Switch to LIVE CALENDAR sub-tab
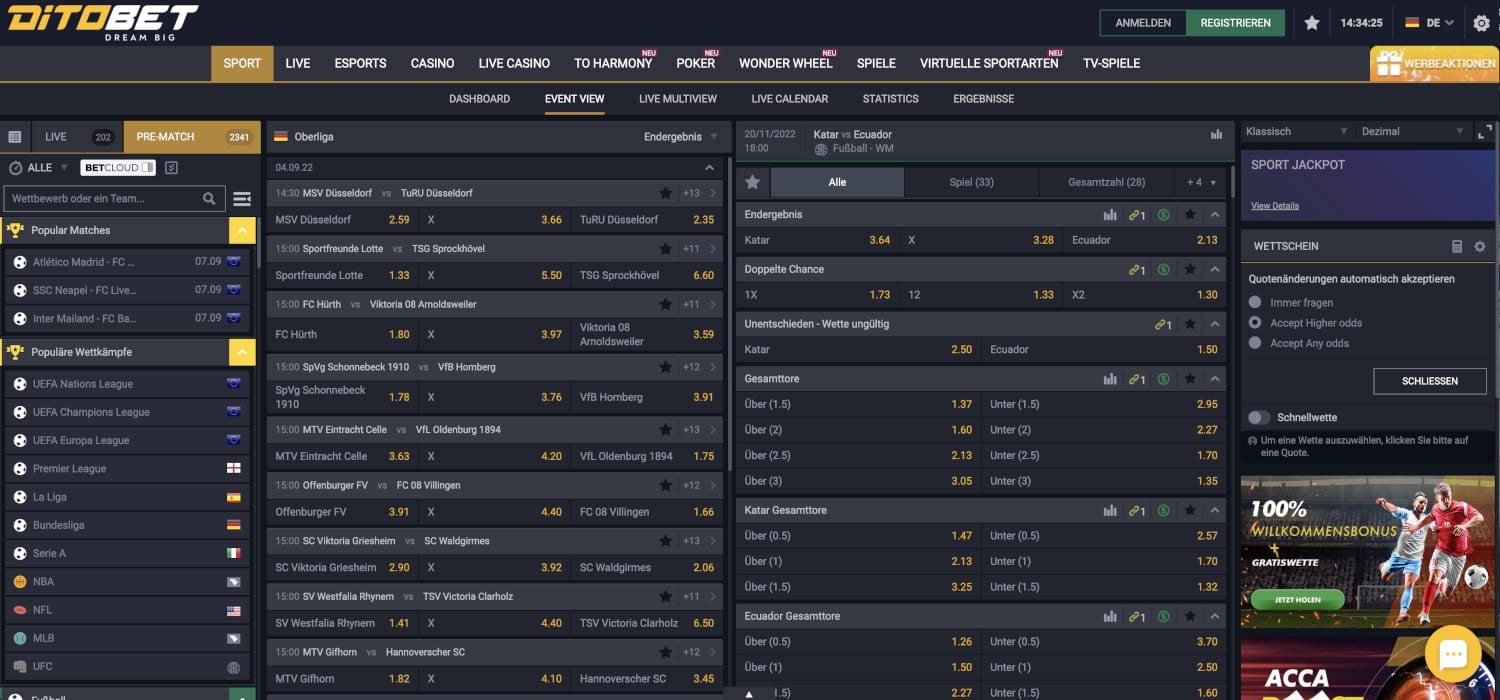Viewport: 1500px width, 700px height. pos(790,99)
